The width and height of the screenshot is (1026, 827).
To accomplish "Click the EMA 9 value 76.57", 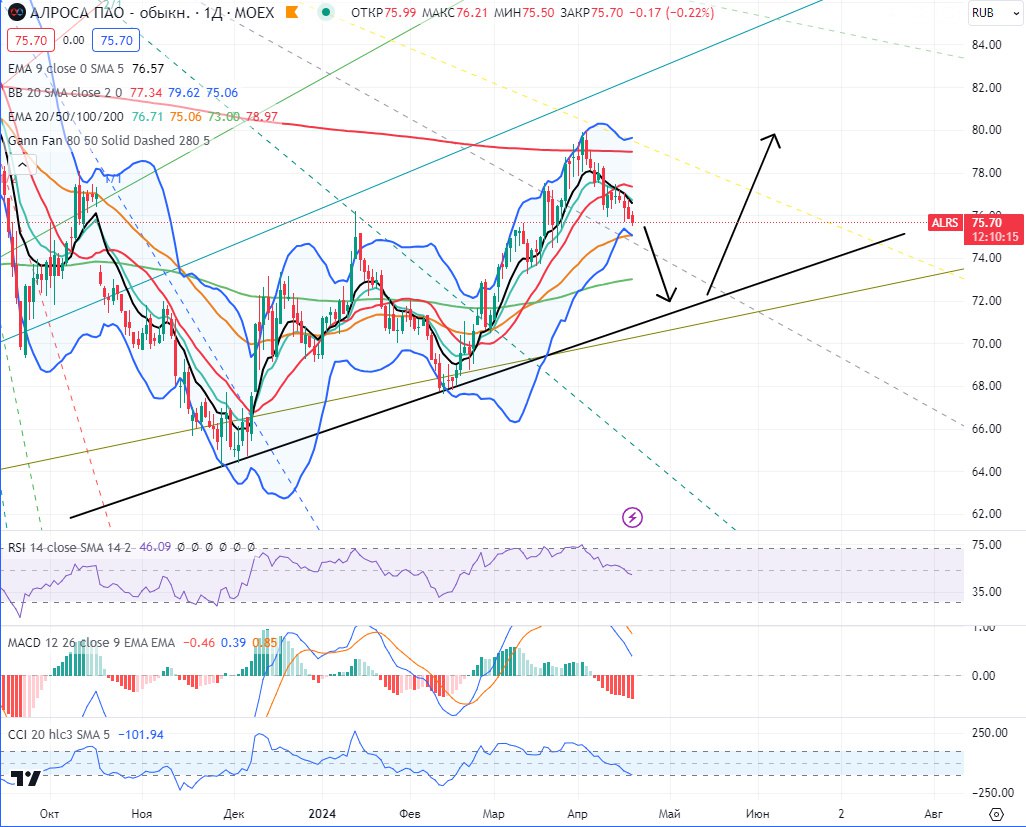I will (x=148, y=69).
